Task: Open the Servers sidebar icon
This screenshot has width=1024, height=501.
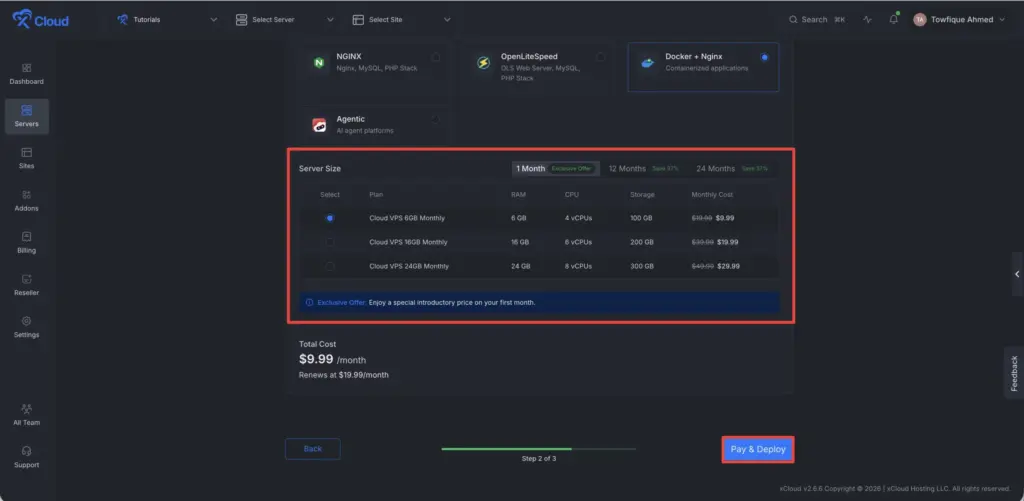Action: click(27, 110)
